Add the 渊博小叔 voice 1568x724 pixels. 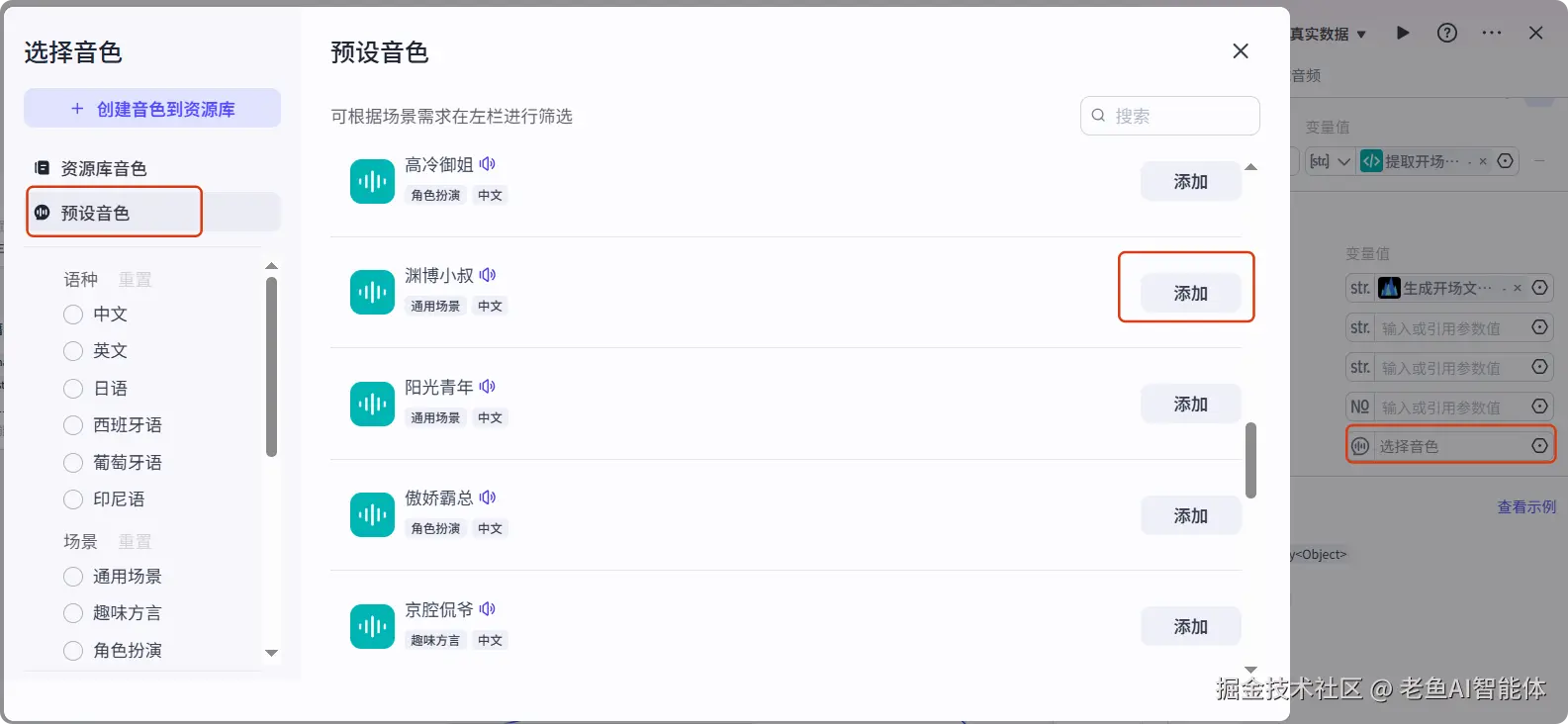[x=1190, y=293]
